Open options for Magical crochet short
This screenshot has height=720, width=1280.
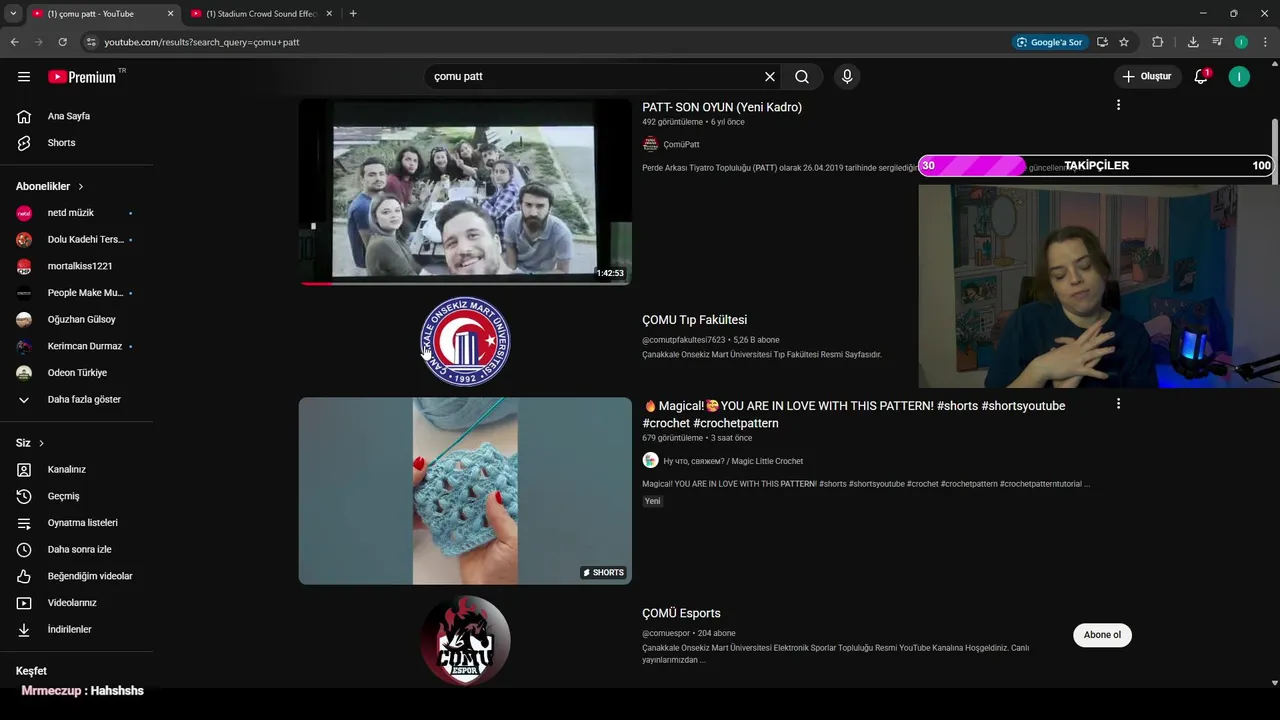(x=1118, y=404)
